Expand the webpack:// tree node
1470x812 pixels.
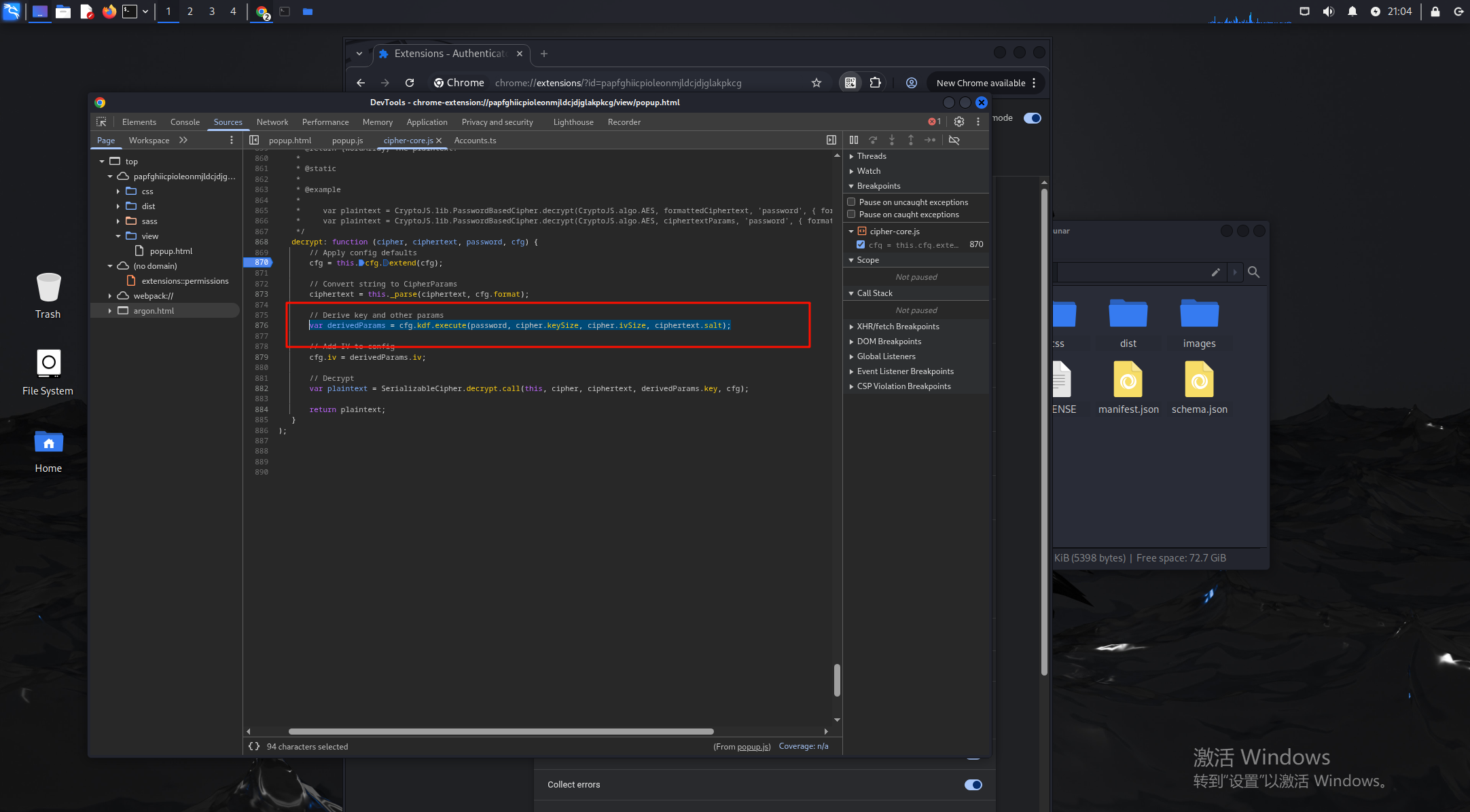pos(110,296)
